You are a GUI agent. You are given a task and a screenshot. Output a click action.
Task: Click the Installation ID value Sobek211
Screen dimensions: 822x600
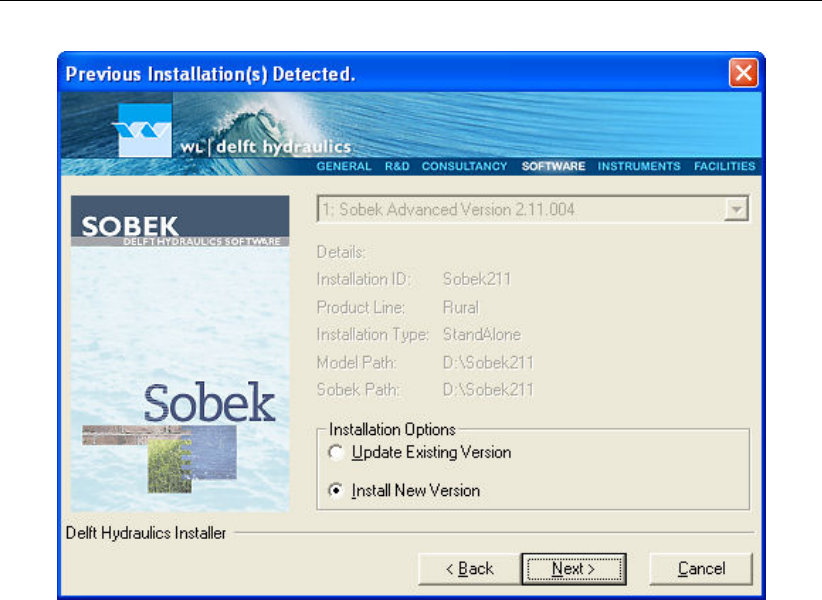tap(477, 279)
